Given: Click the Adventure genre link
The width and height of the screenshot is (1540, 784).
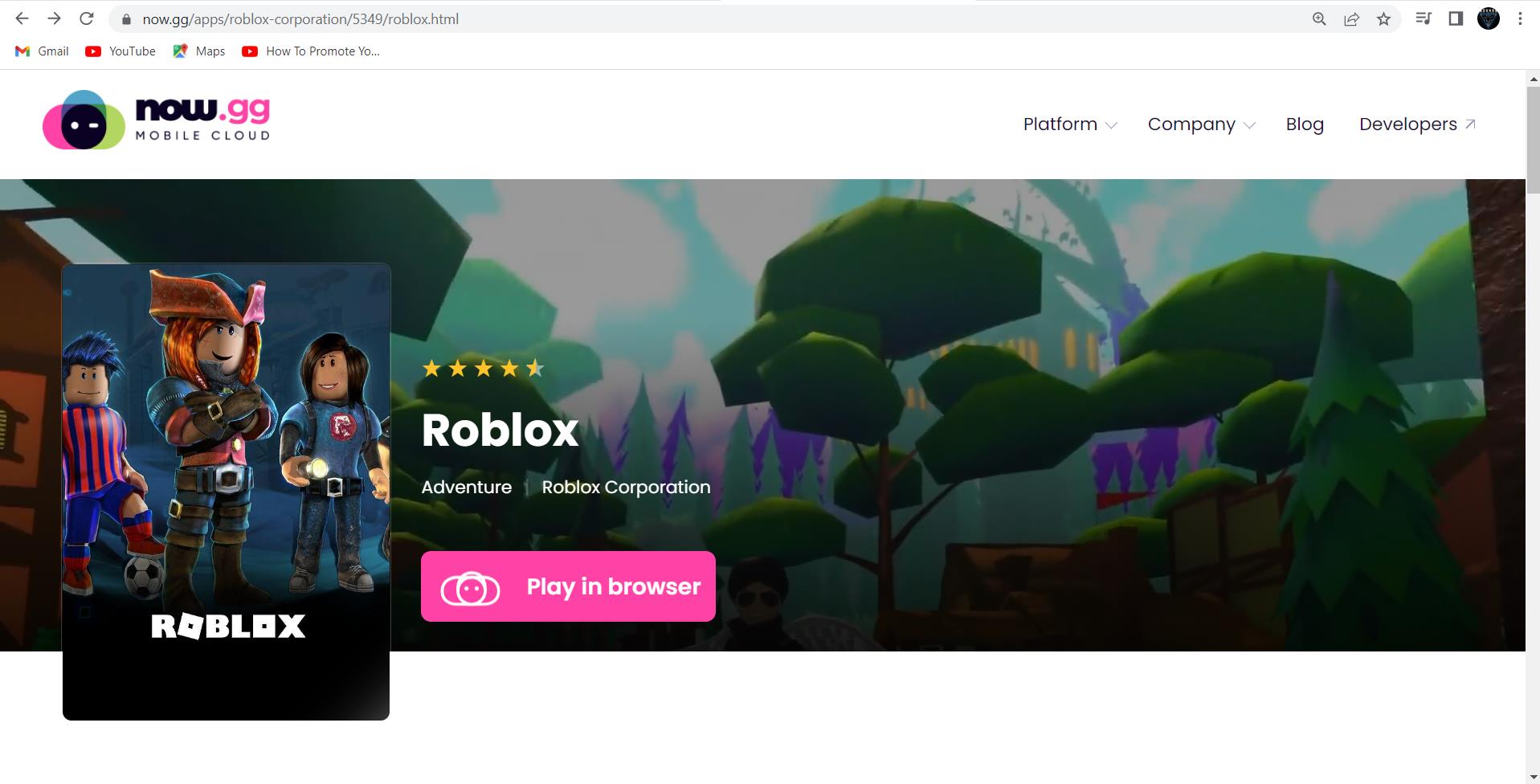Looking at the screenshot, I should (467, 488).
